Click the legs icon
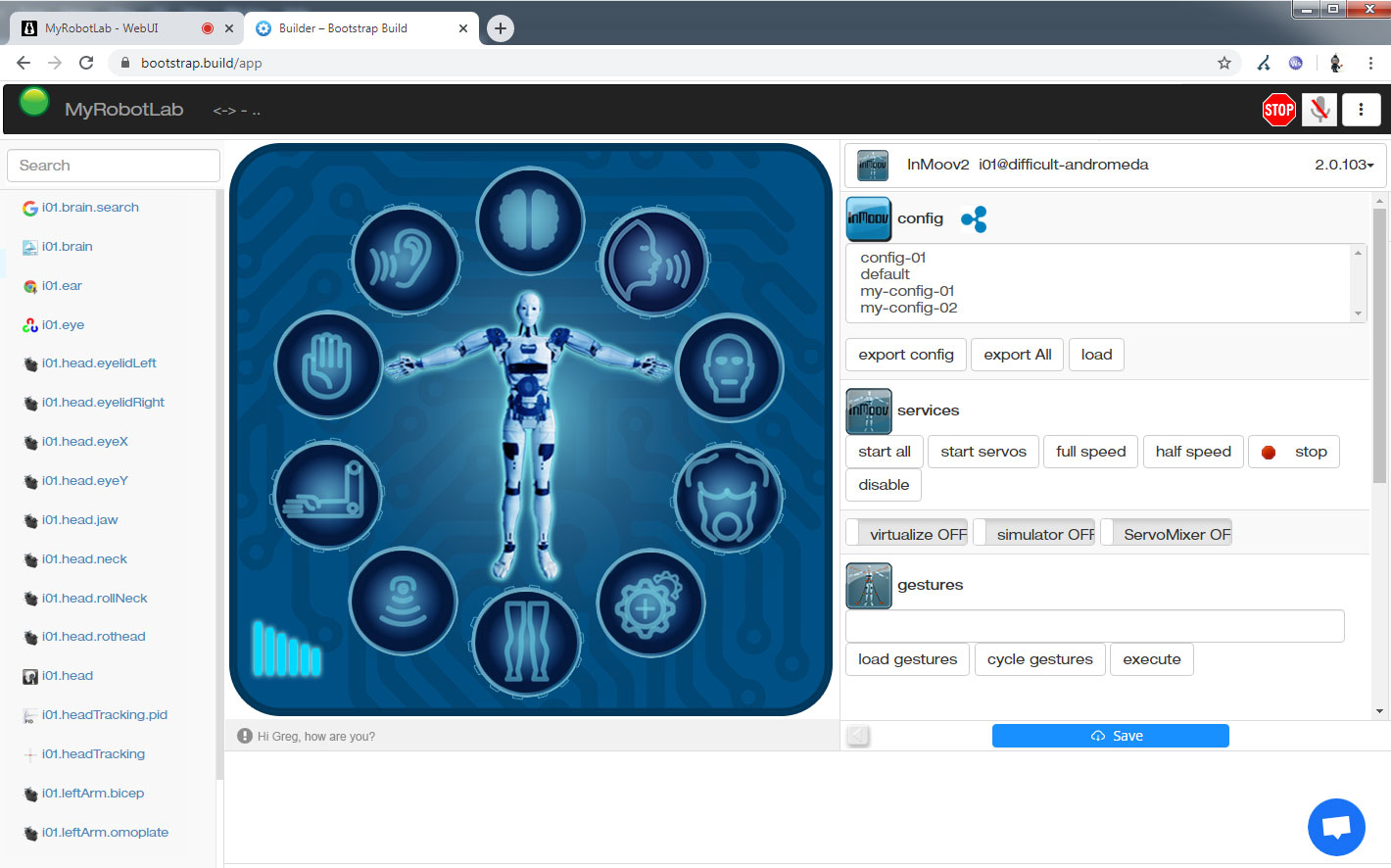Screen dimensions: 1391x868 527,642
